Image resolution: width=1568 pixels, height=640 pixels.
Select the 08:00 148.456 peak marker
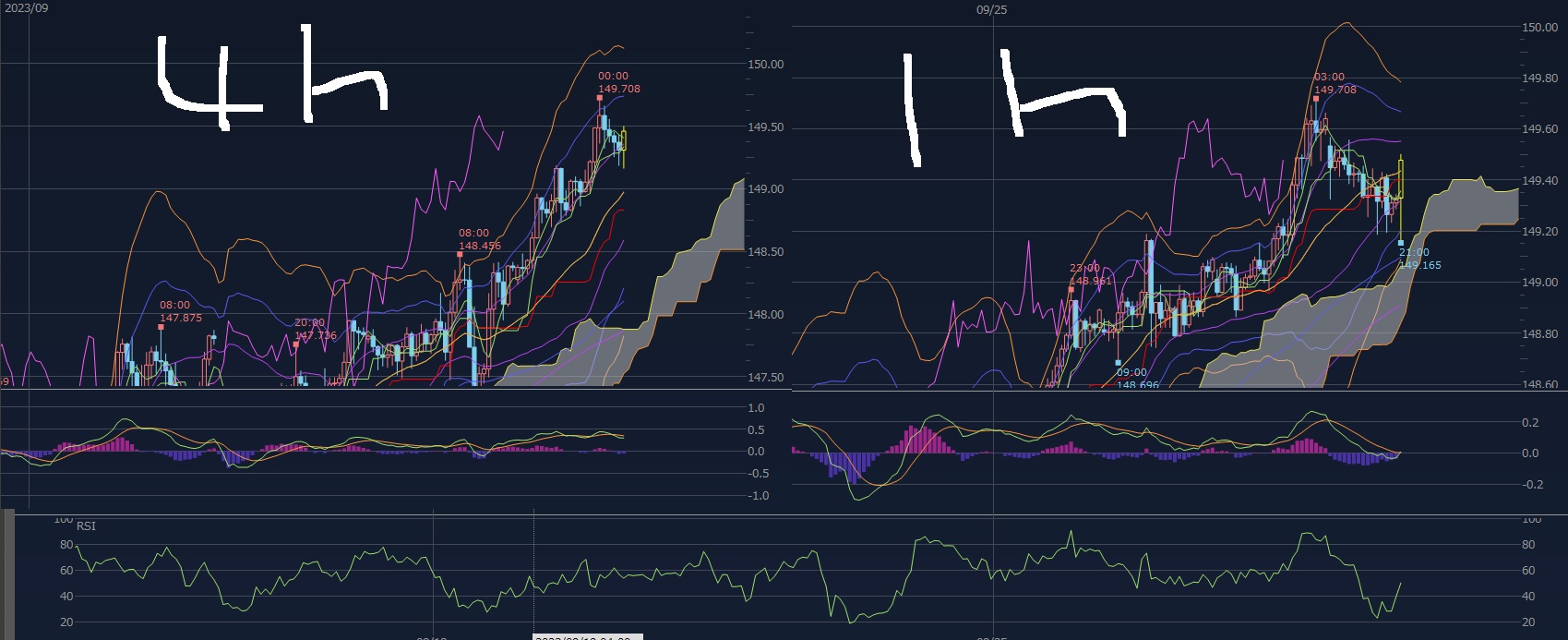(x=480, y=240)
